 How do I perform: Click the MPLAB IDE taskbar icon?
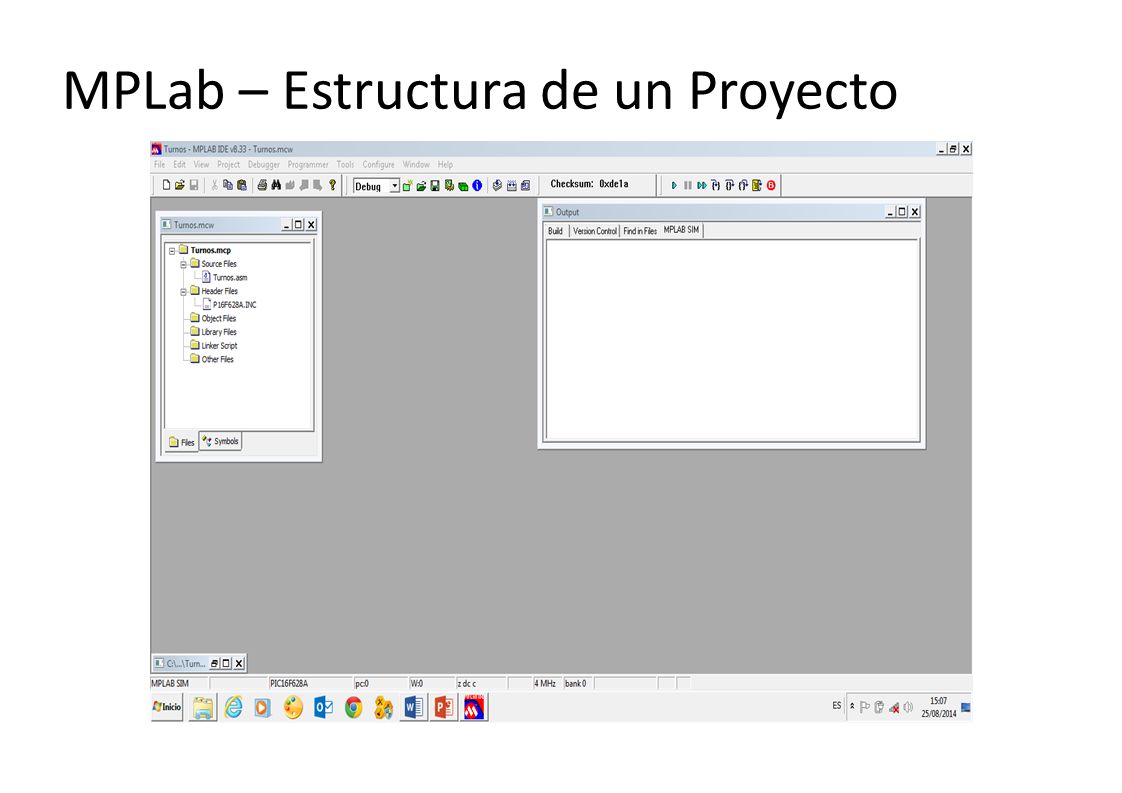[474, 708]
